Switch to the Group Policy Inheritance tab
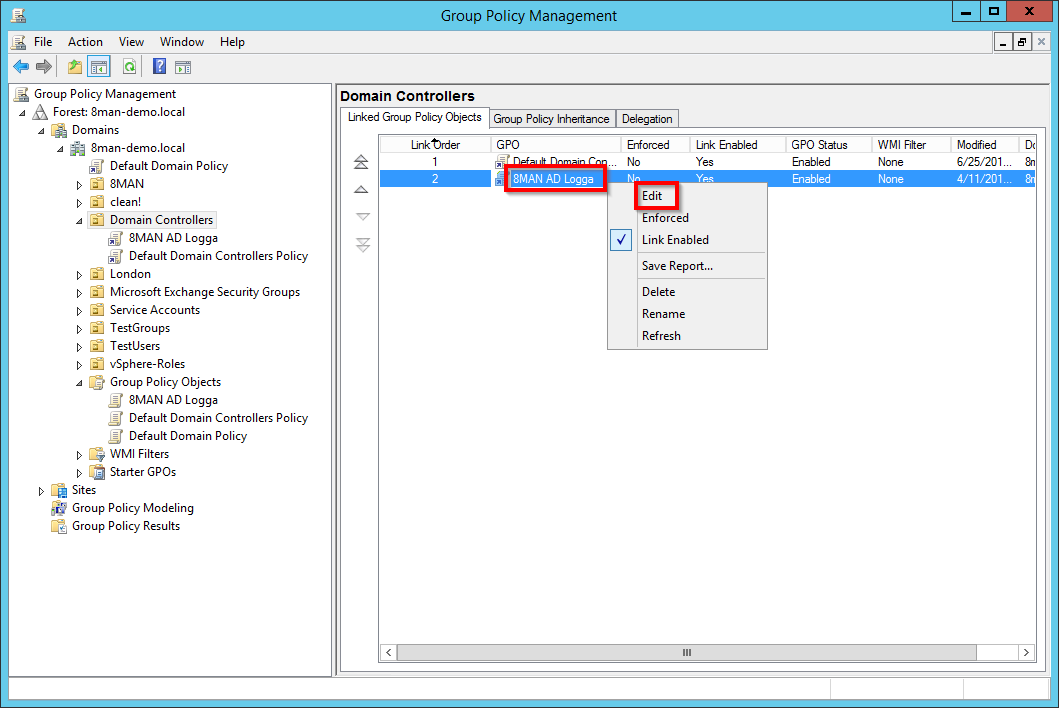This screenshot has height=708, width=1059. point(551,119)
